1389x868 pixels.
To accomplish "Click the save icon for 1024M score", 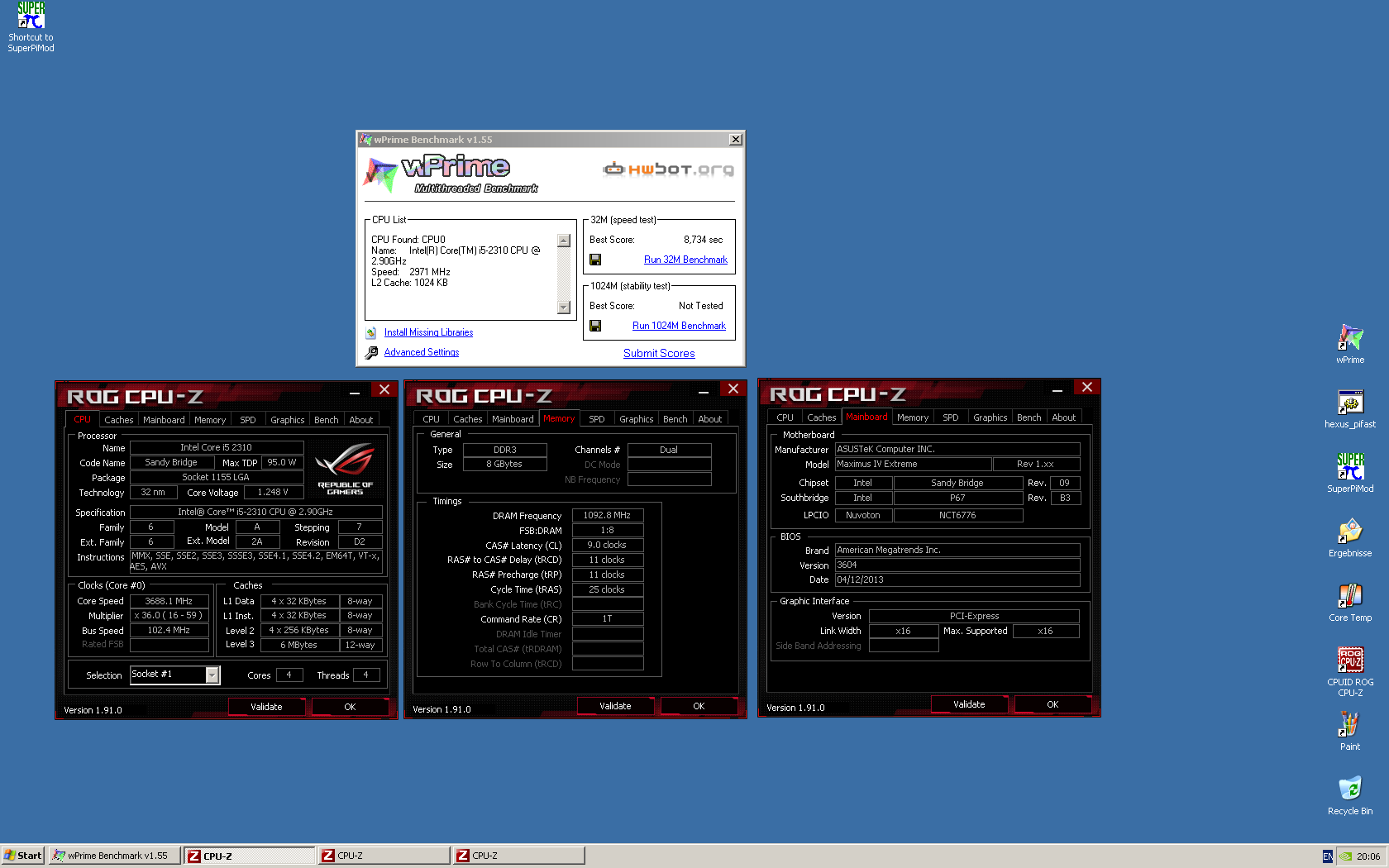I will [595, 326].
